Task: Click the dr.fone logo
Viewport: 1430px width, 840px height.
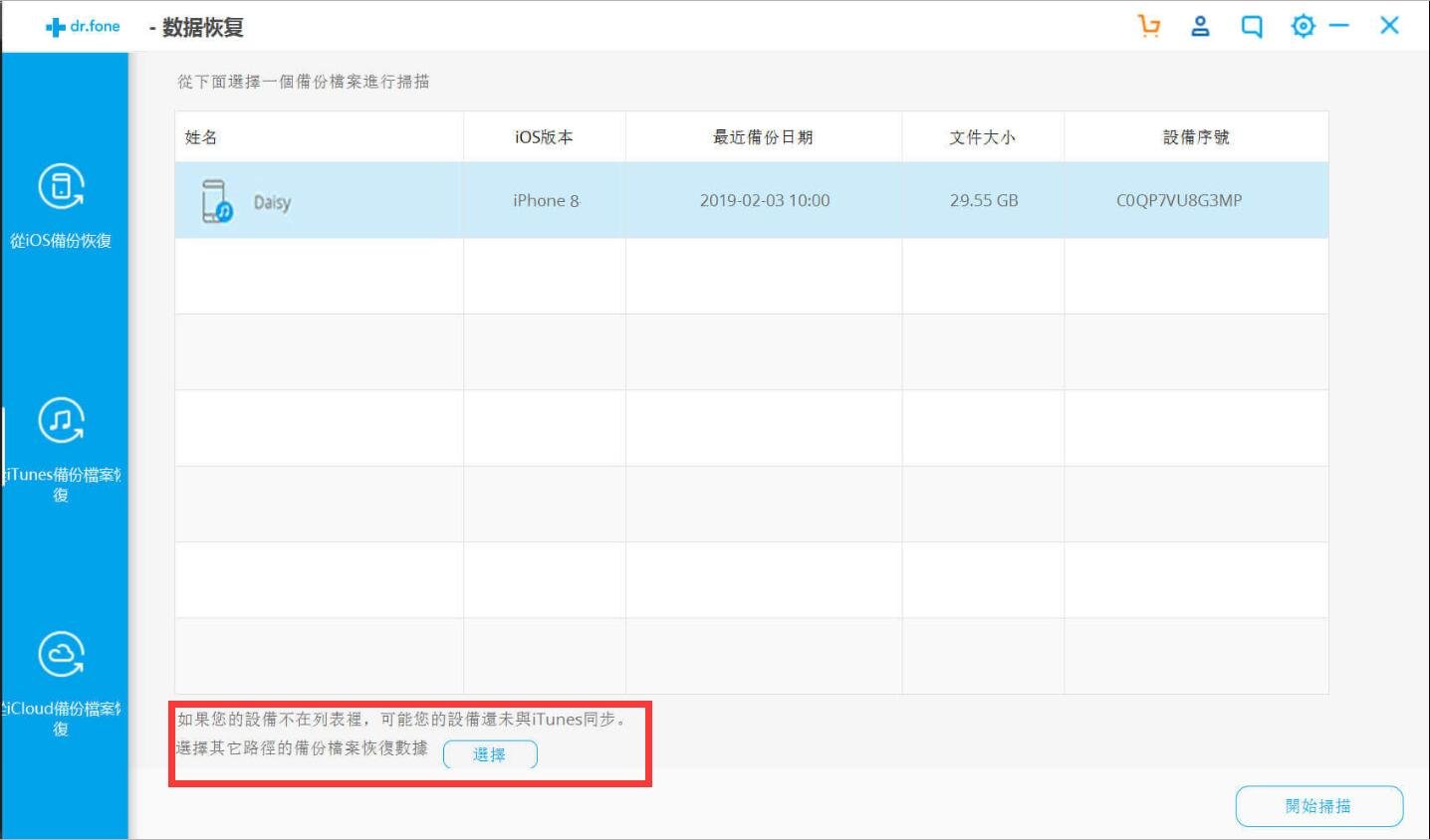Action: click(84, 27)
